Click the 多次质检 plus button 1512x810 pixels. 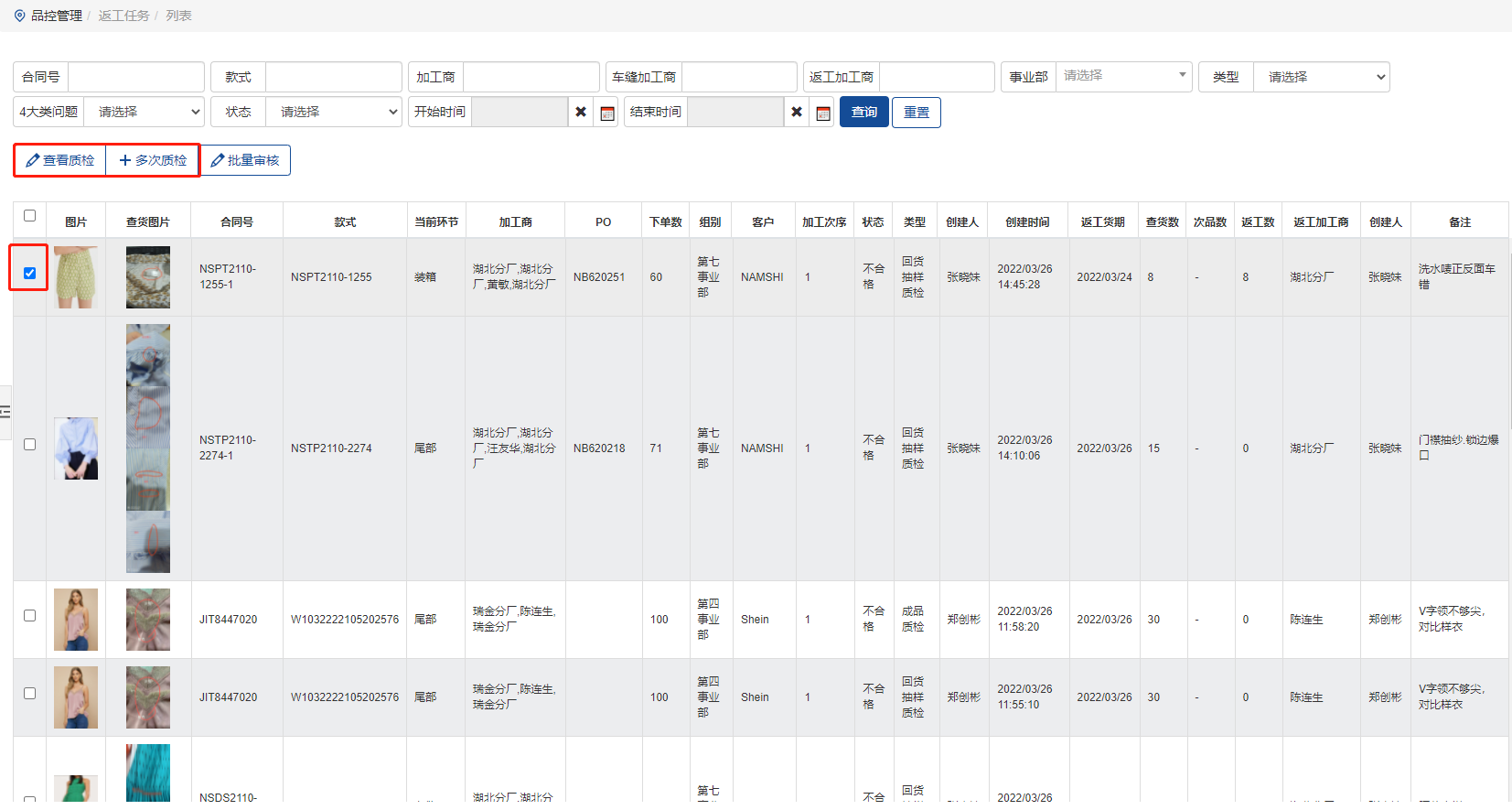153,160
